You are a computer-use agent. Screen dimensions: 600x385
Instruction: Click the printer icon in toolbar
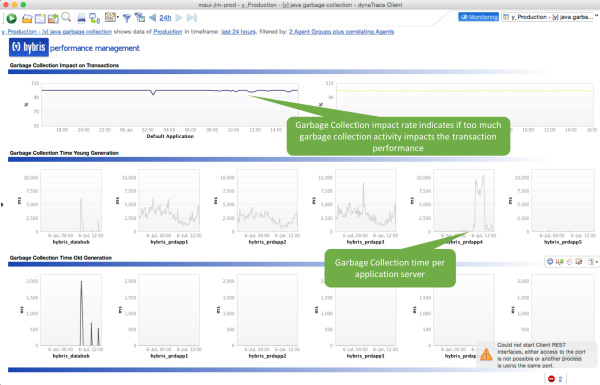pyautogui.click(x=81, y=18)
